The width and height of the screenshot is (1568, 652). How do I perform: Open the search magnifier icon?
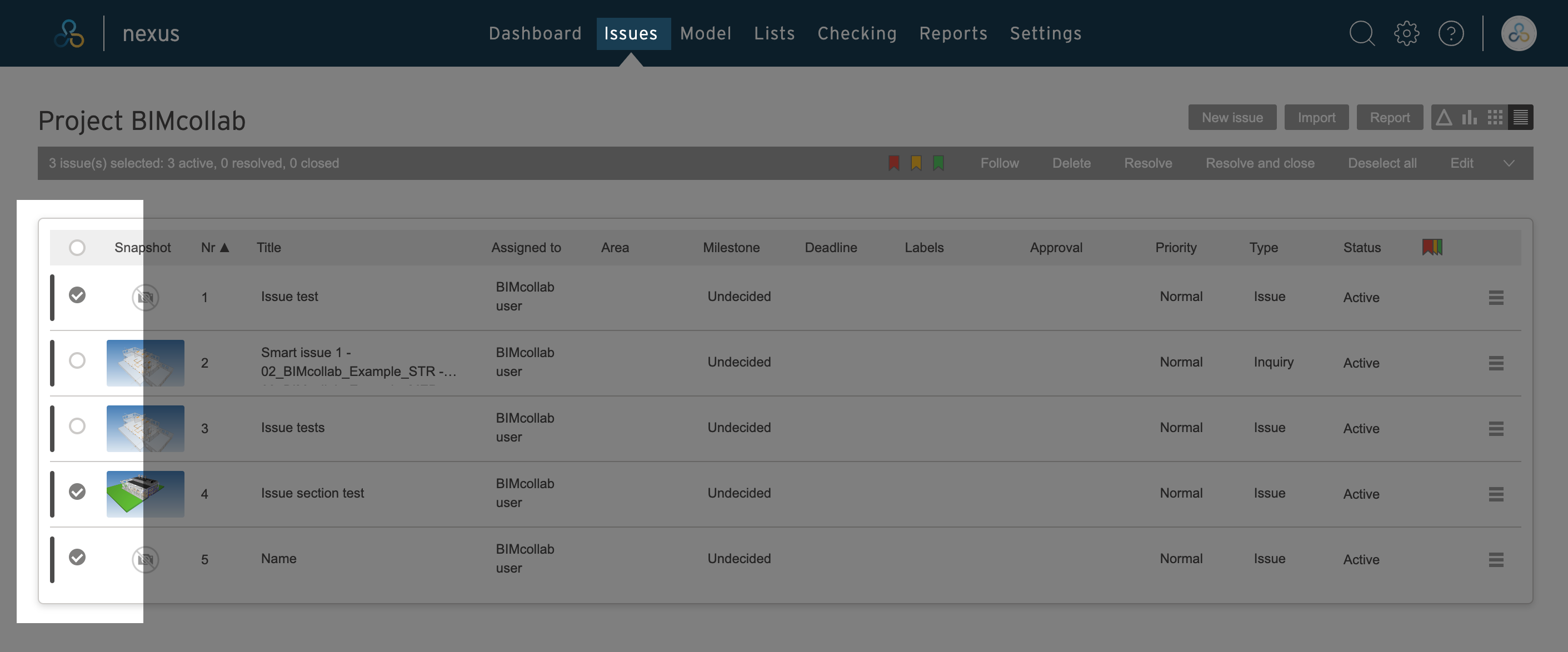pos(1362,33)
